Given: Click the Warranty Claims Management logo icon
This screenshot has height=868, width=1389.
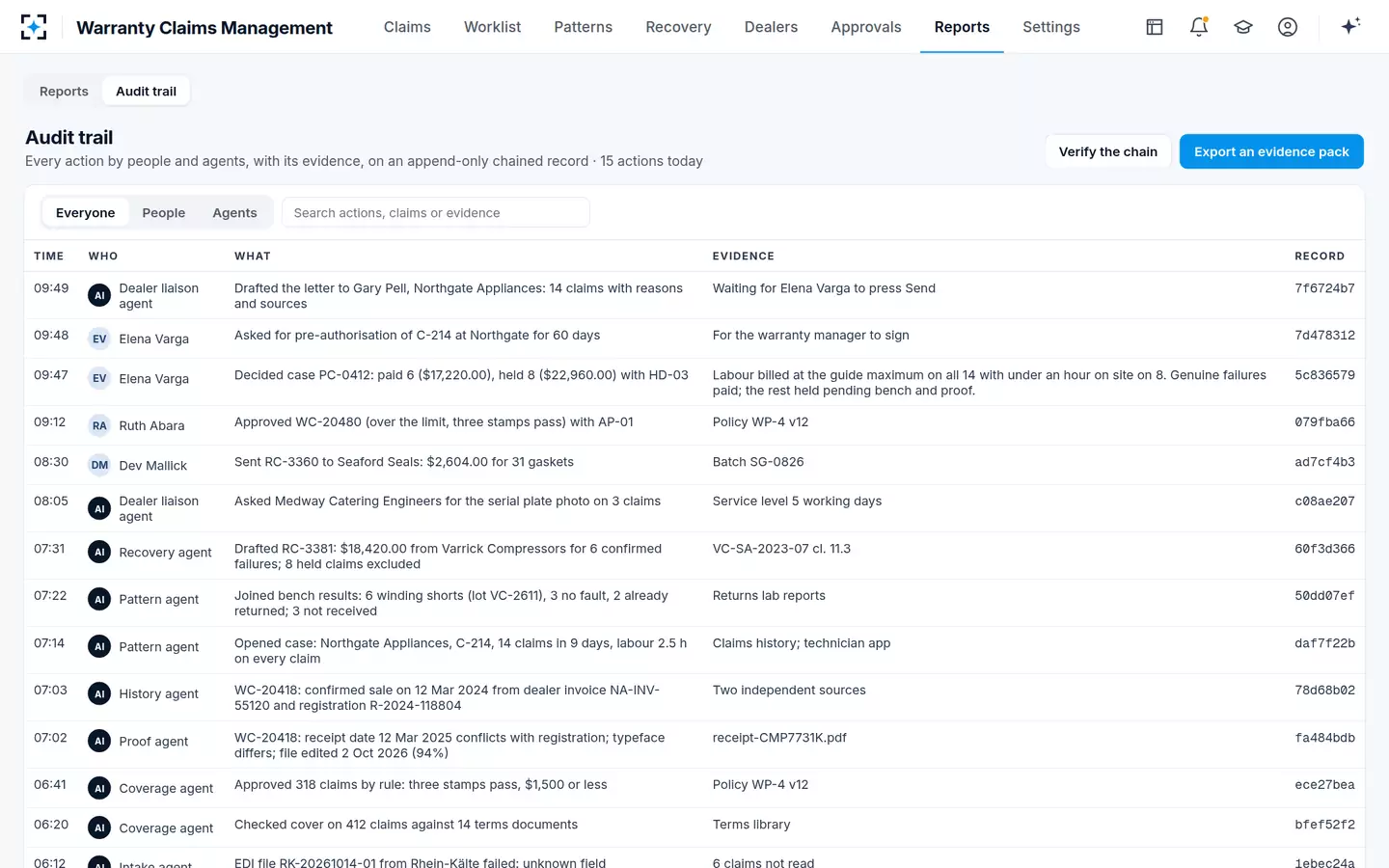Looking at the screenshot, I should click(x=34, y=27).
